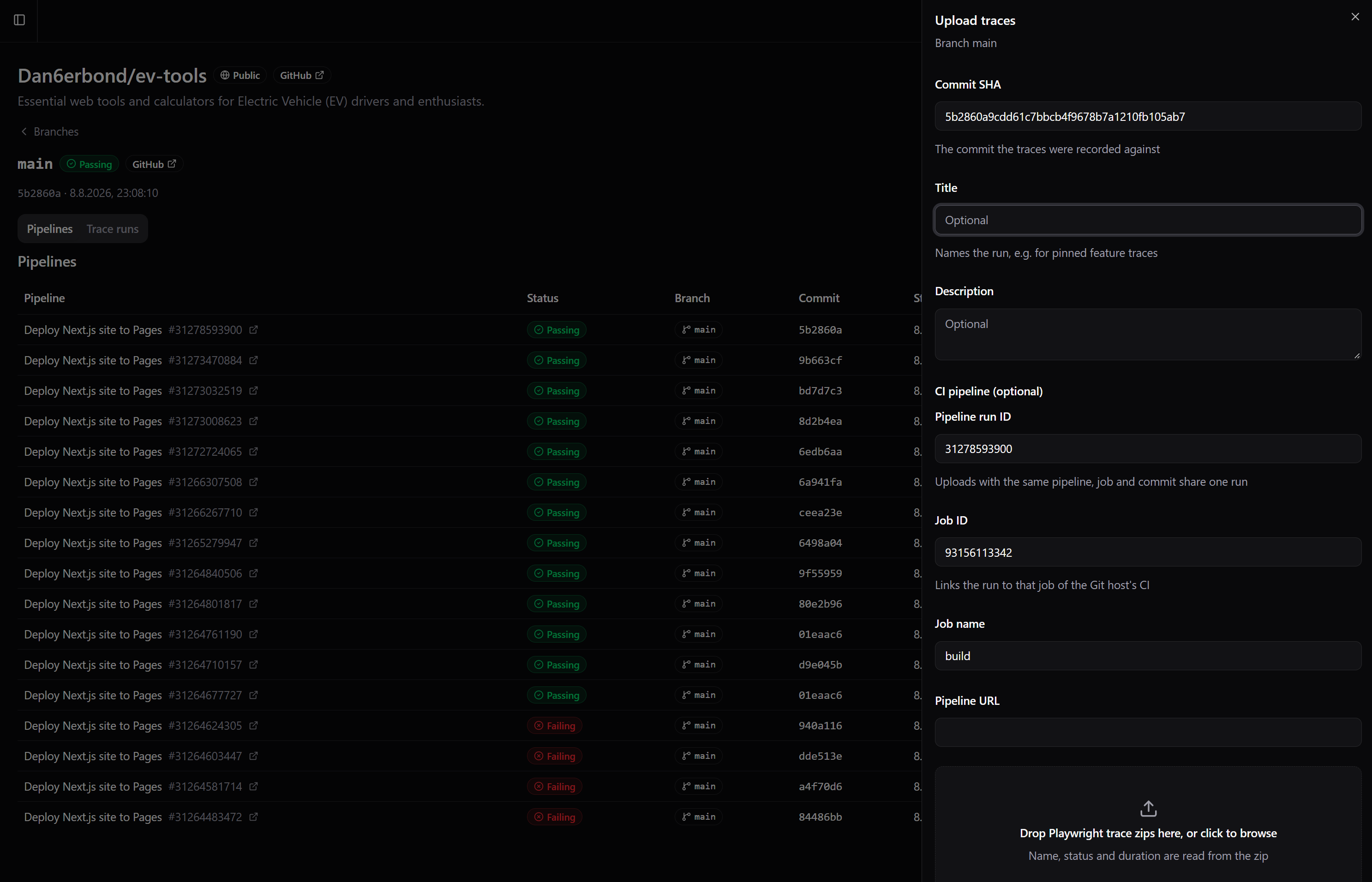The width and height of the screenshot is (1372, 882).
Task: Switch to the Trace runs tab
Action: pos(112,229)
